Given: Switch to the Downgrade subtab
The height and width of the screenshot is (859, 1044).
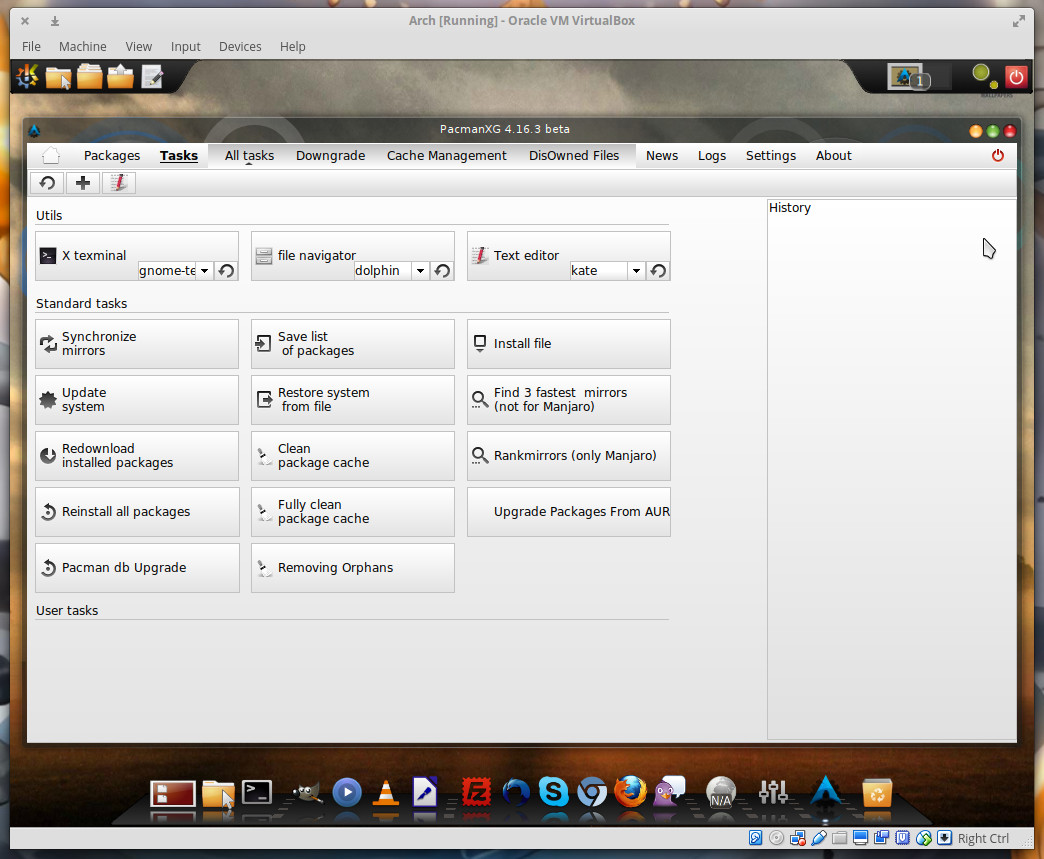Looking at the screenshot, I should [x=330, y=156].
